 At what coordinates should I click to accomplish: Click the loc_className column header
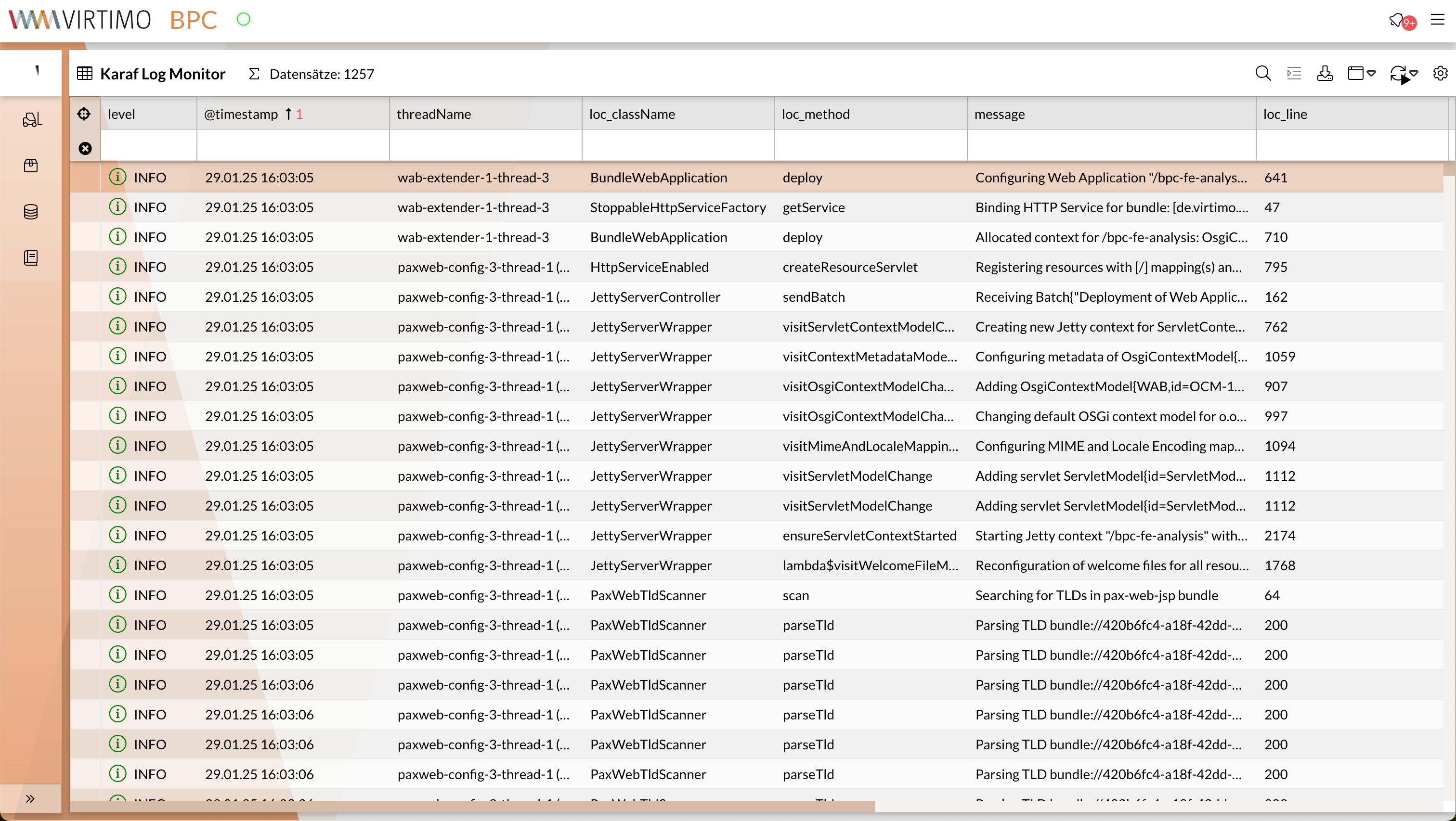pyautogui.click(x=632, y=114)
